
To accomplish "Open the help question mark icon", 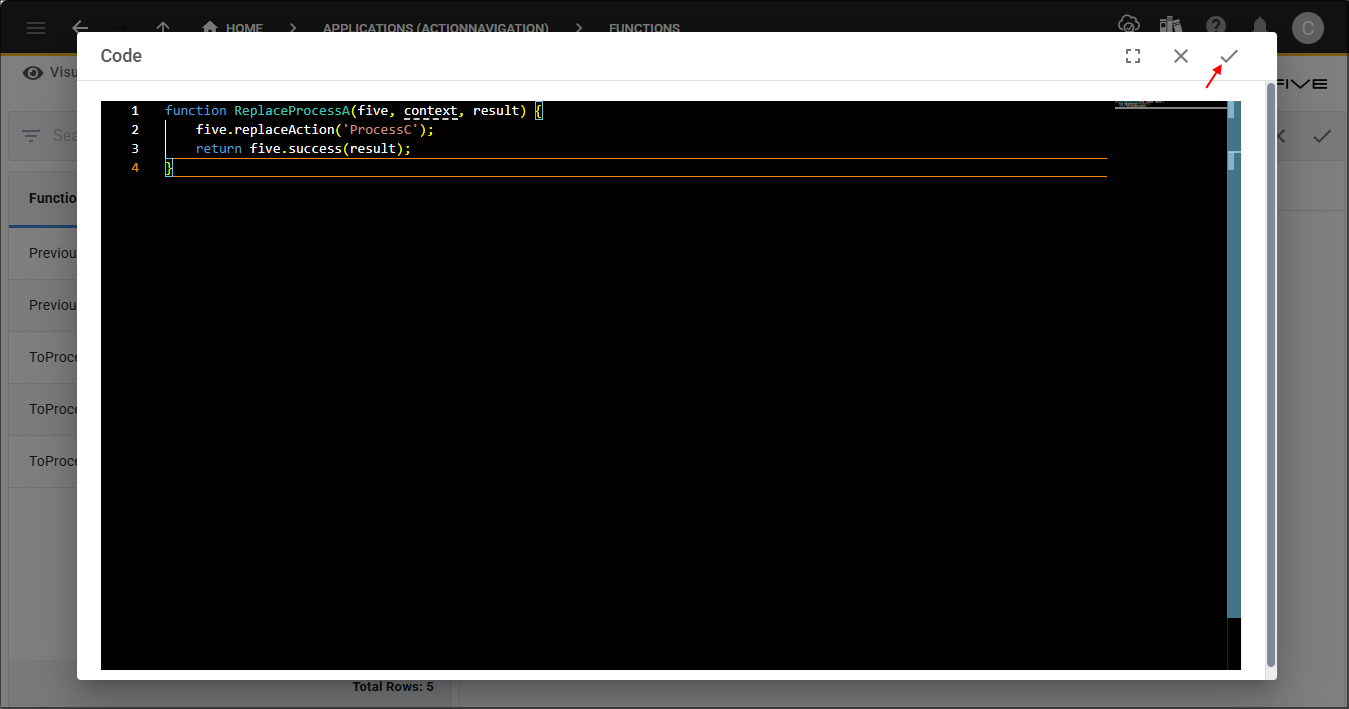I will click(1215, 25).
